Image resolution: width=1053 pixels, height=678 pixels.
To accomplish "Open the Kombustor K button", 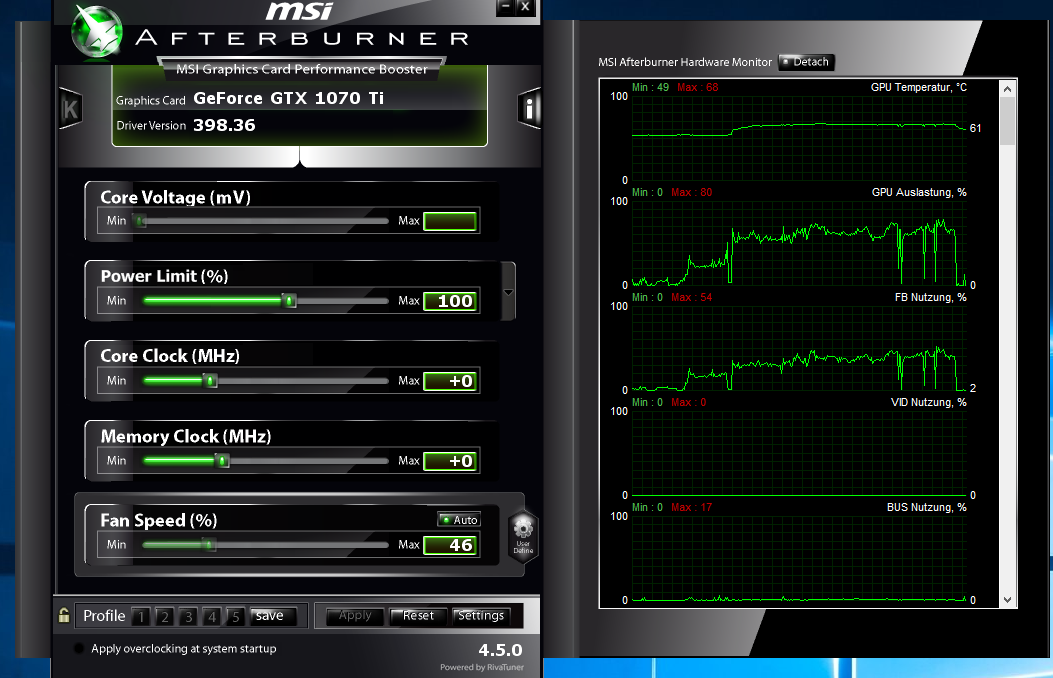I will coord(70,109).
